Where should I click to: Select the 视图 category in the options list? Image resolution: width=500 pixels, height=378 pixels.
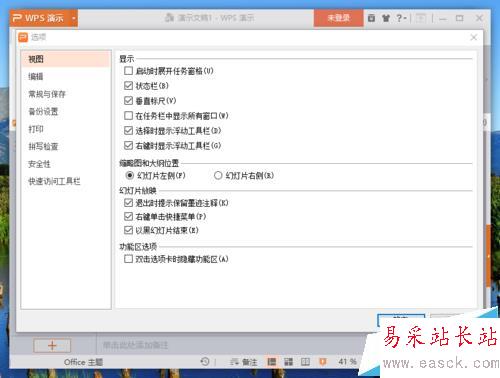pyautogui.click(x=66, y=59)
